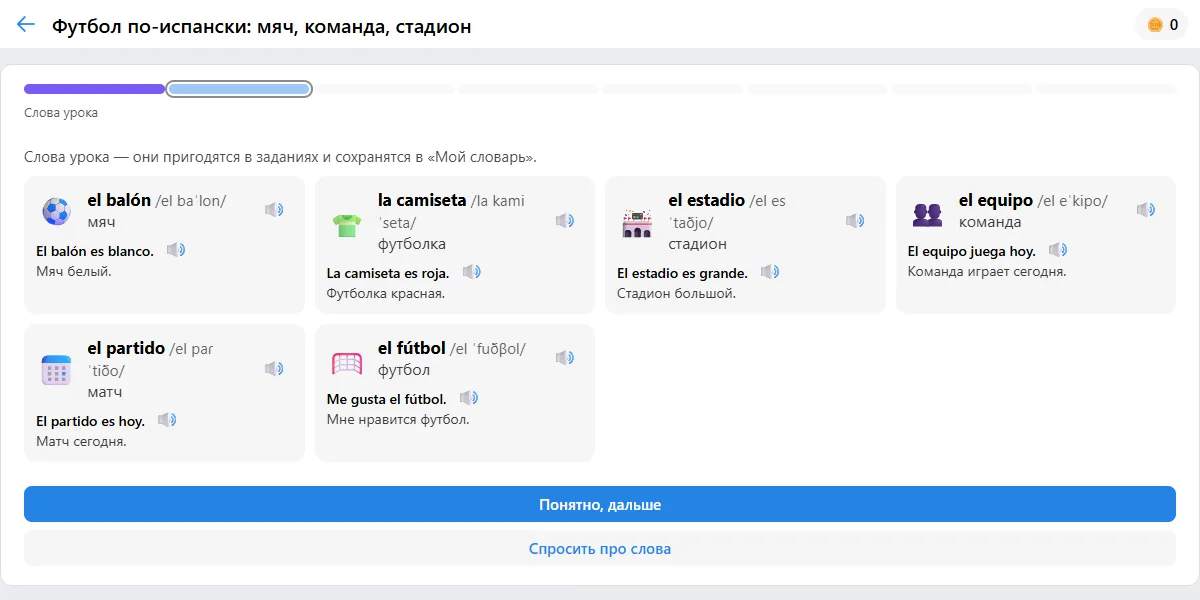1200x600 pixels.
Task: Click the green t-shirt picture
Action: pyautogui.click(x=347, y=225)
